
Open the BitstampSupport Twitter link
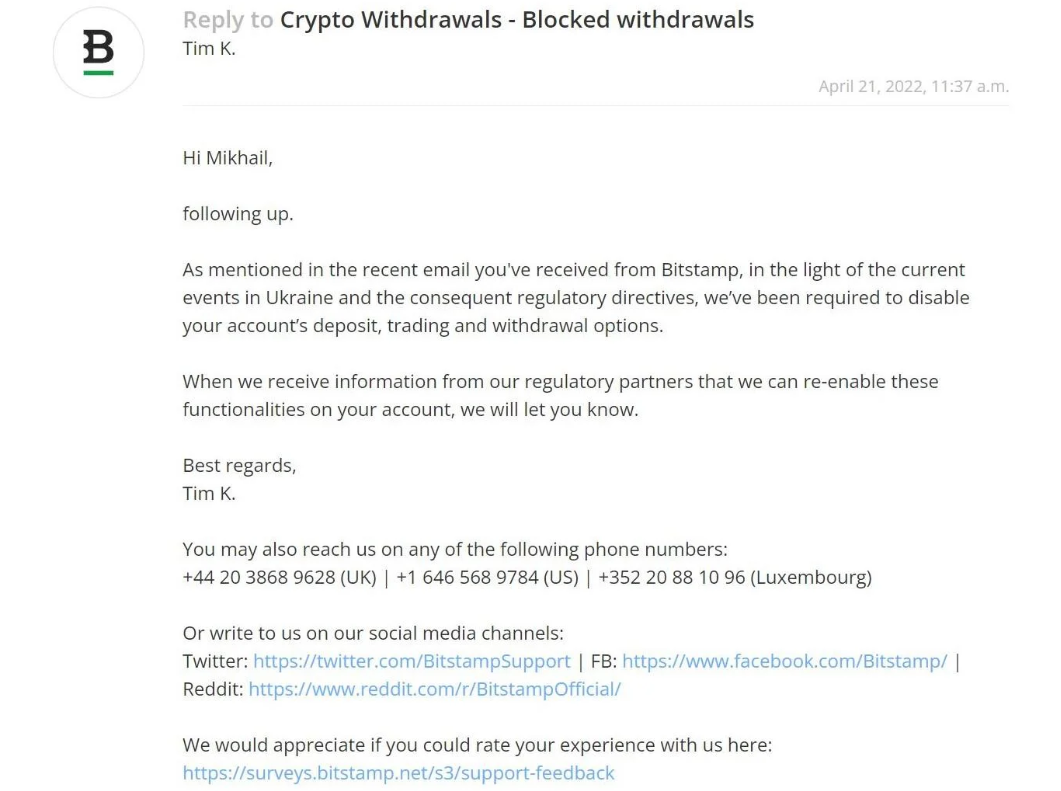tap(411, 661)
